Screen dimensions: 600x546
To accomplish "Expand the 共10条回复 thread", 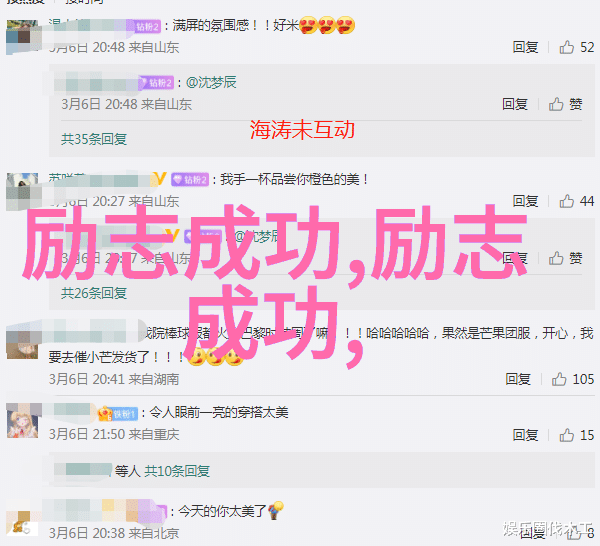I will (177, 471).
